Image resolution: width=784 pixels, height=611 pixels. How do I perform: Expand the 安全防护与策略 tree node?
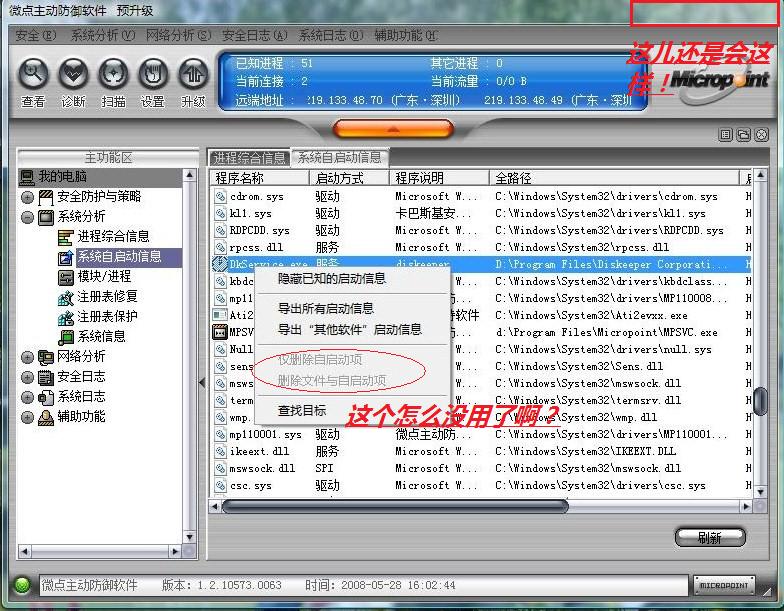tap(28, 197)
